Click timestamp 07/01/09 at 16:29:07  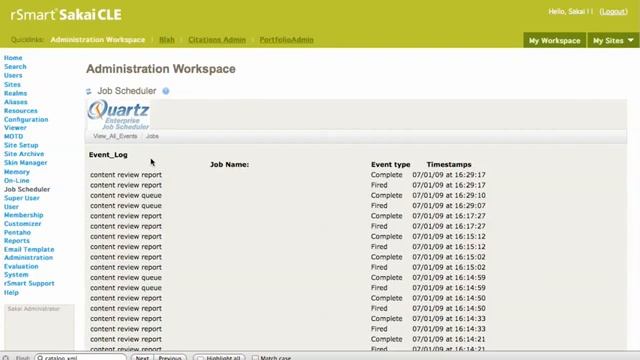[449, 206]
